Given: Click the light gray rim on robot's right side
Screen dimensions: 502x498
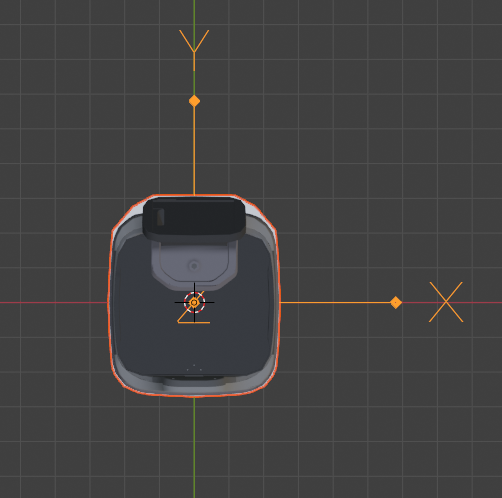Looking at the screenshot, I should coord(274,300).
